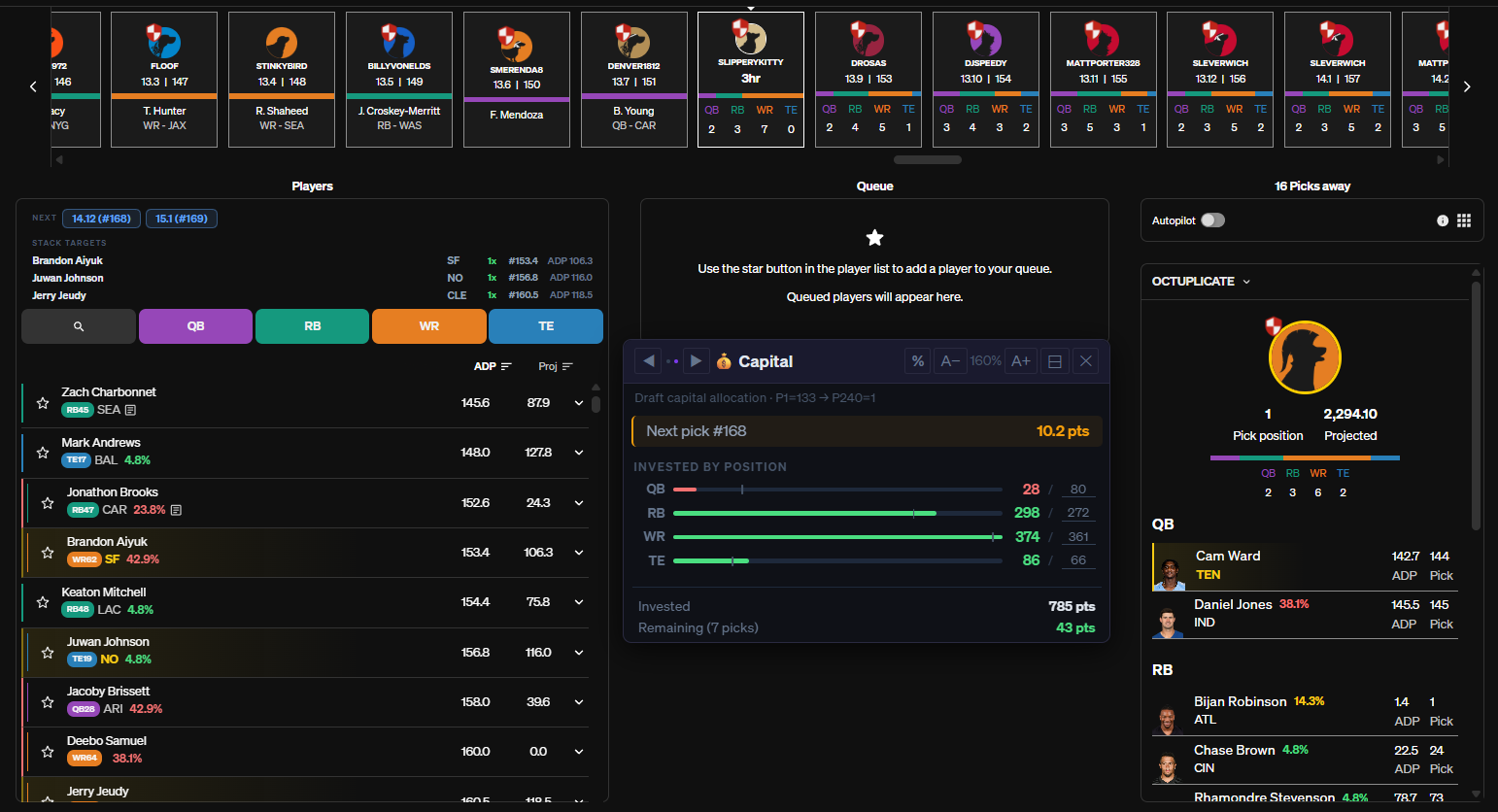Open the draft board grid view

[1464, 220]
